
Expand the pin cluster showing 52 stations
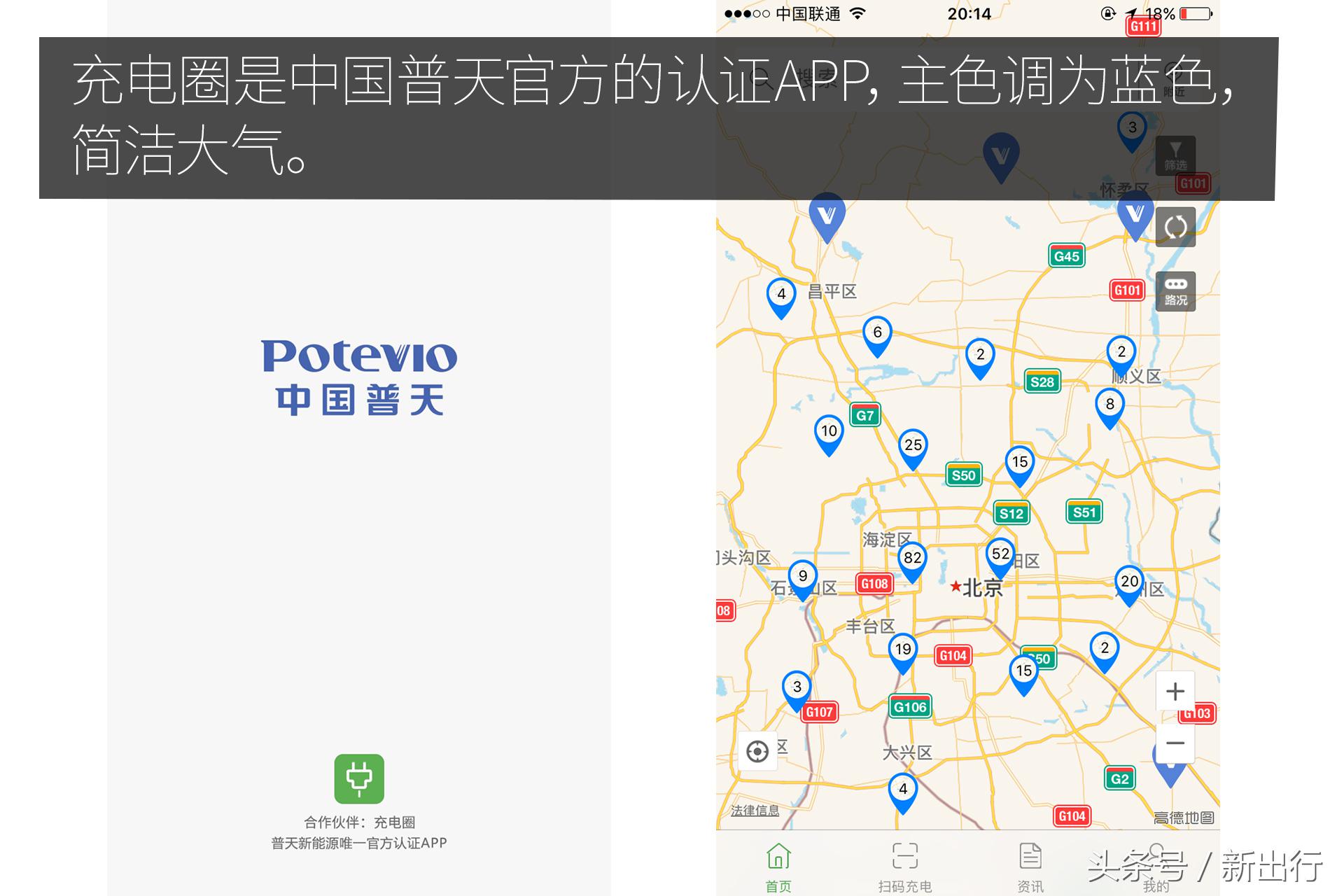point(1000,553)
